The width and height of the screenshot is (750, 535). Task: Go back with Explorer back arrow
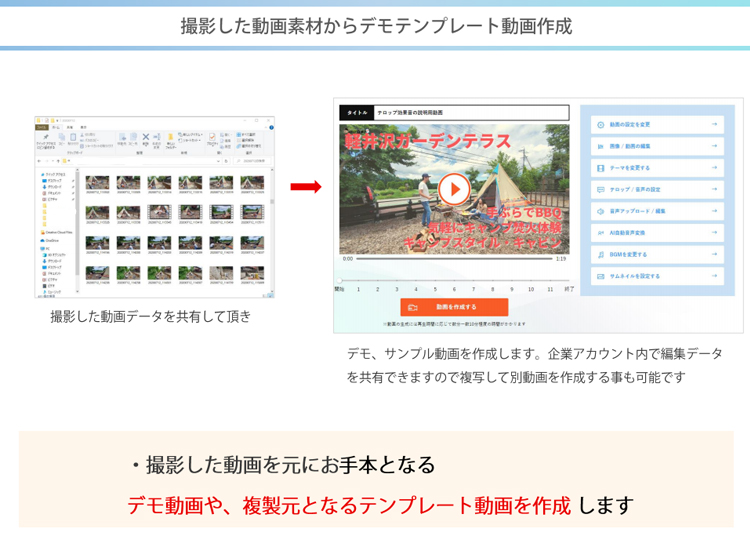(x=40, y=161)
